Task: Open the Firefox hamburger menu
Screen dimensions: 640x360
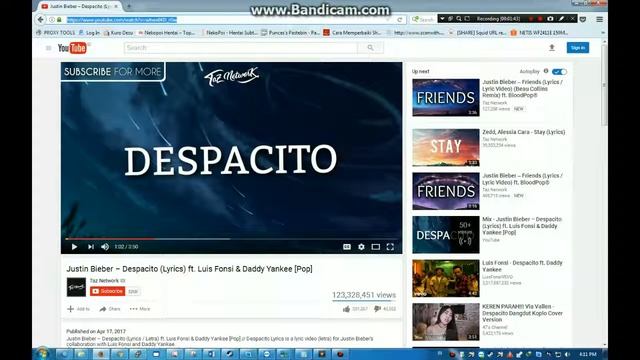Action: coord(600,19)
